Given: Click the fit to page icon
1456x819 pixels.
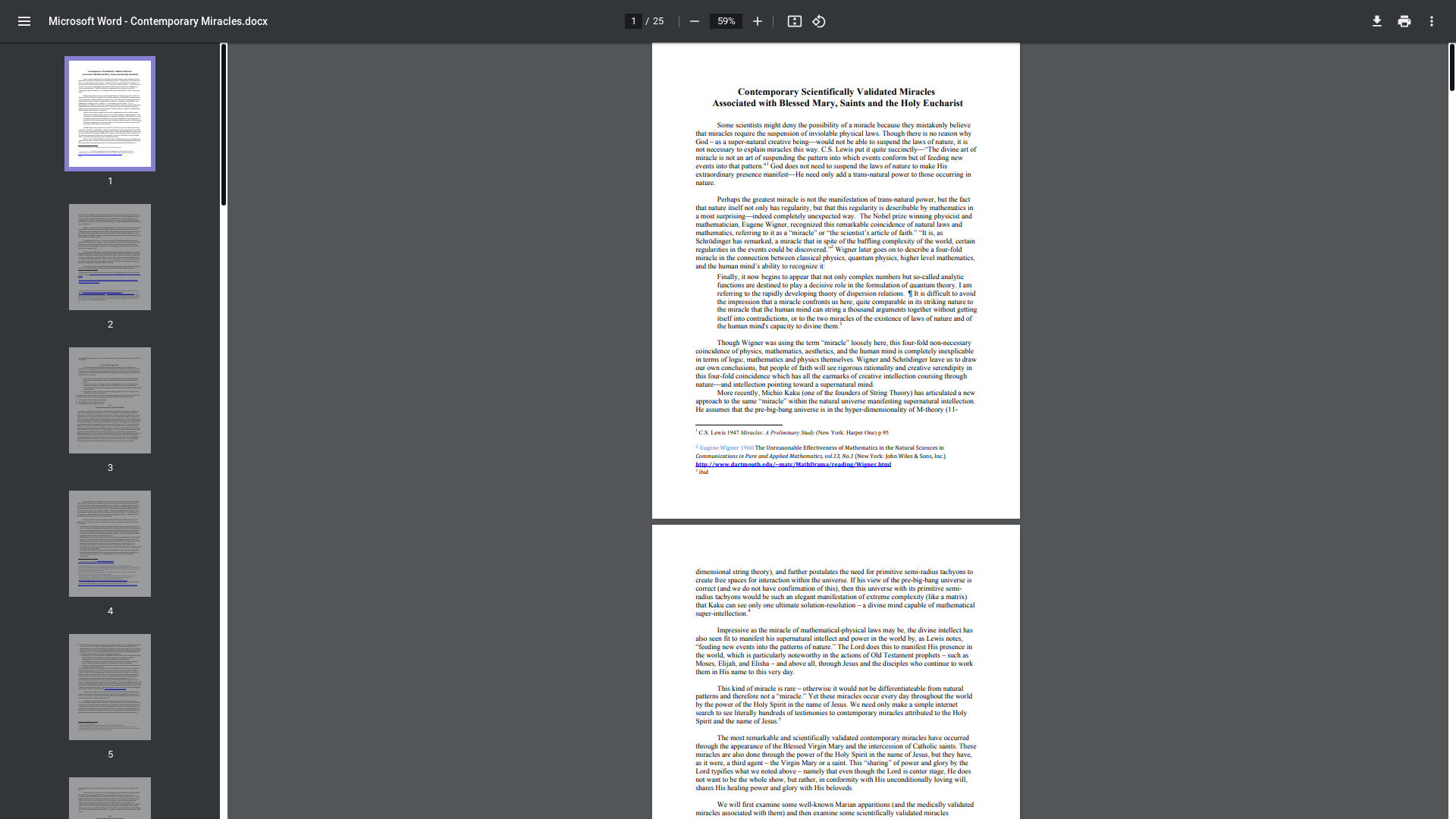Looking at the screenshot, I should pos(794,21).
